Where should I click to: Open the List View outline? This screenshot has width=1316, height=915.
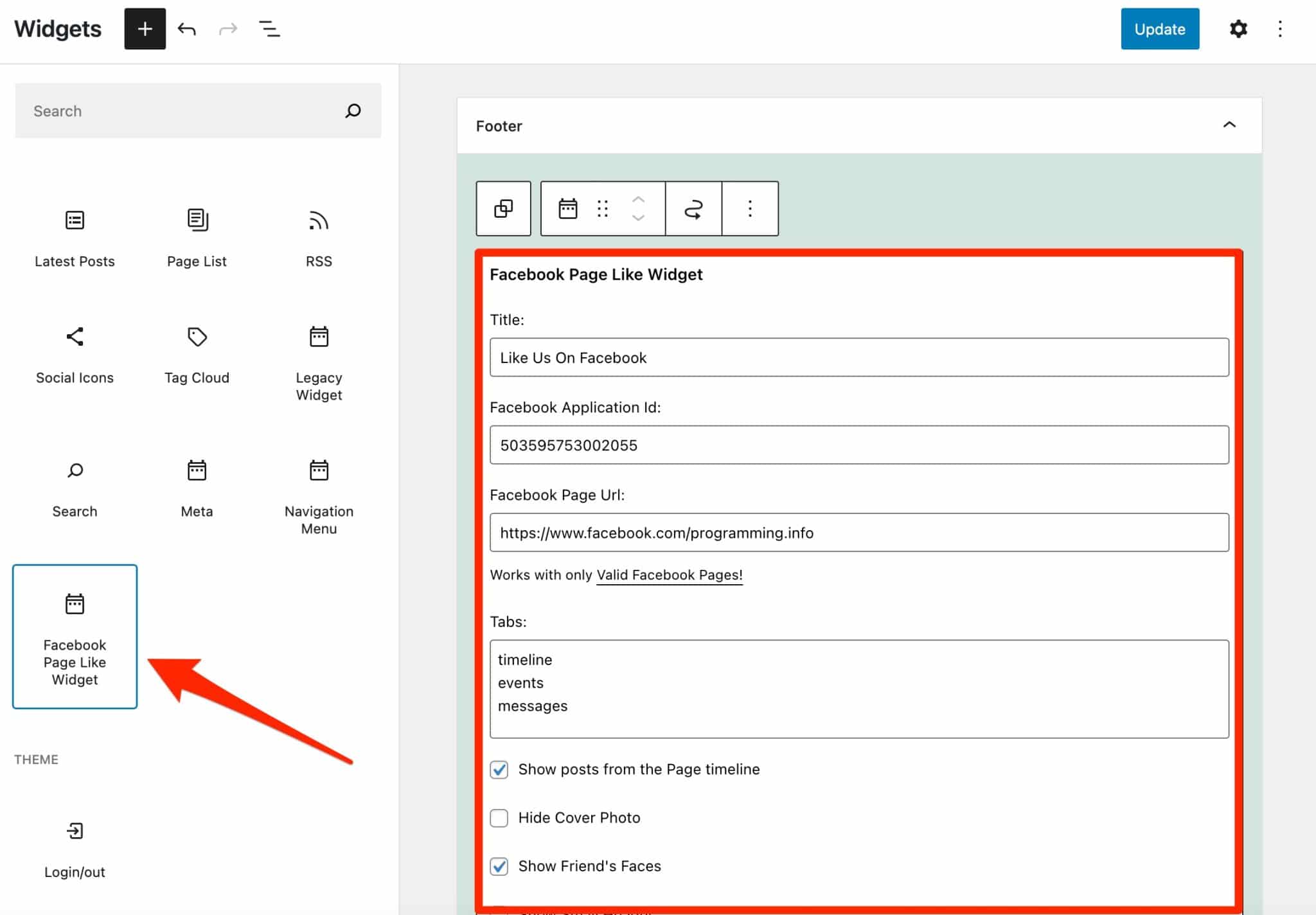tap(269, 29)
